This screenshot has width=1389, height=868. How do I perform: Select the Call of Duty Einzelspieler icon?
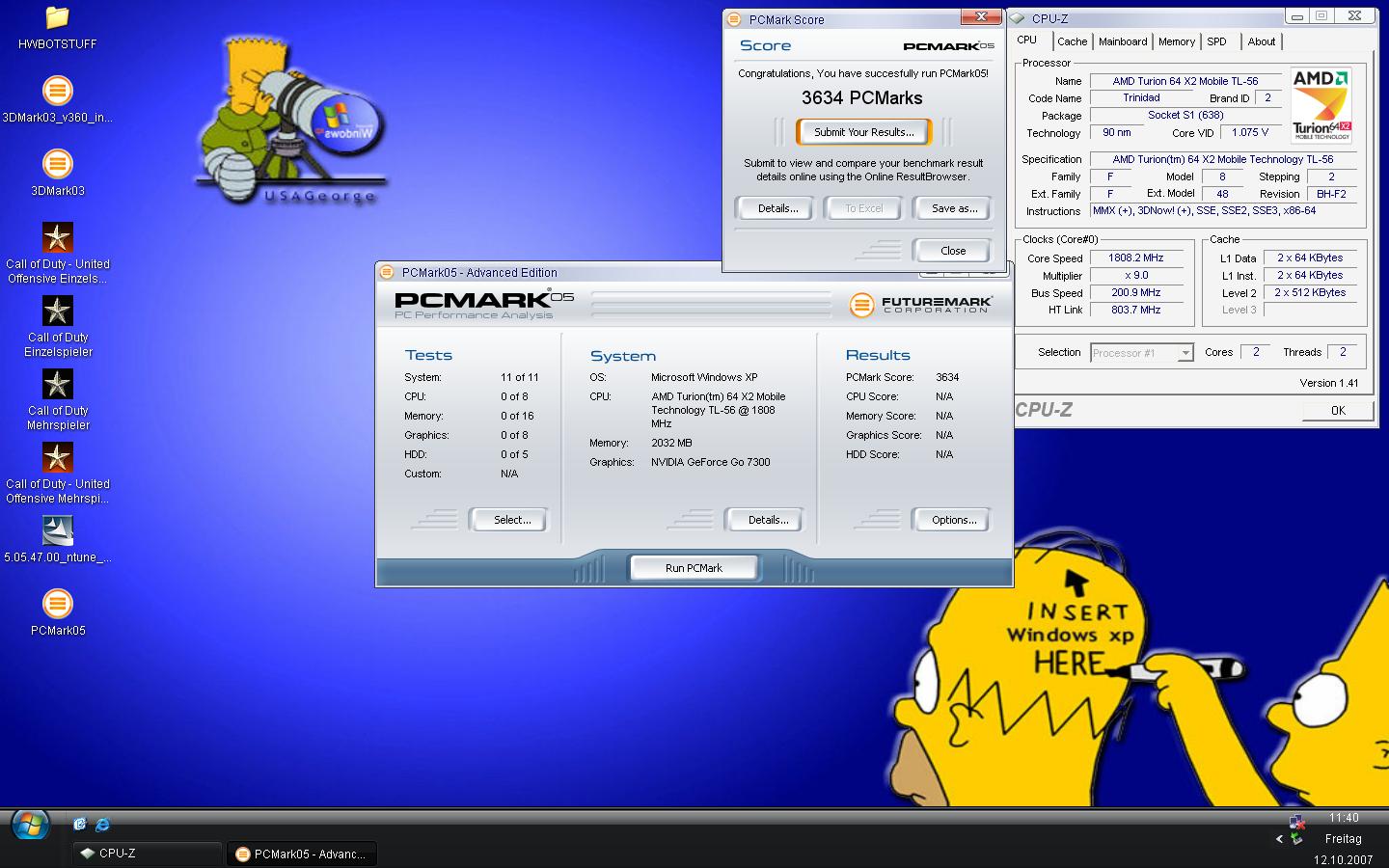click(x=57, y=311)
